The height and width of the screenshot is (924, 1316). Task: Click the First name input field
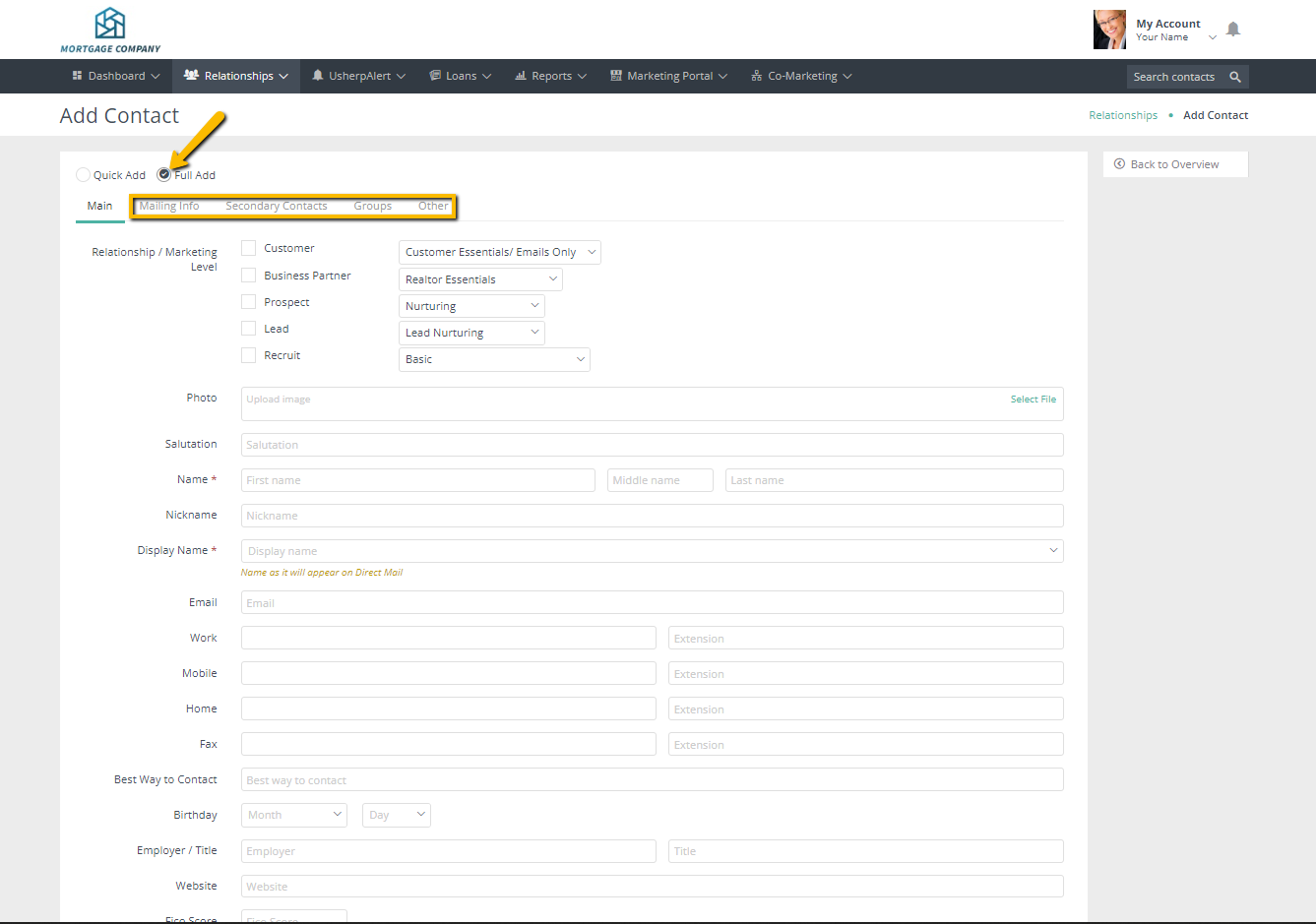point(417,480)
